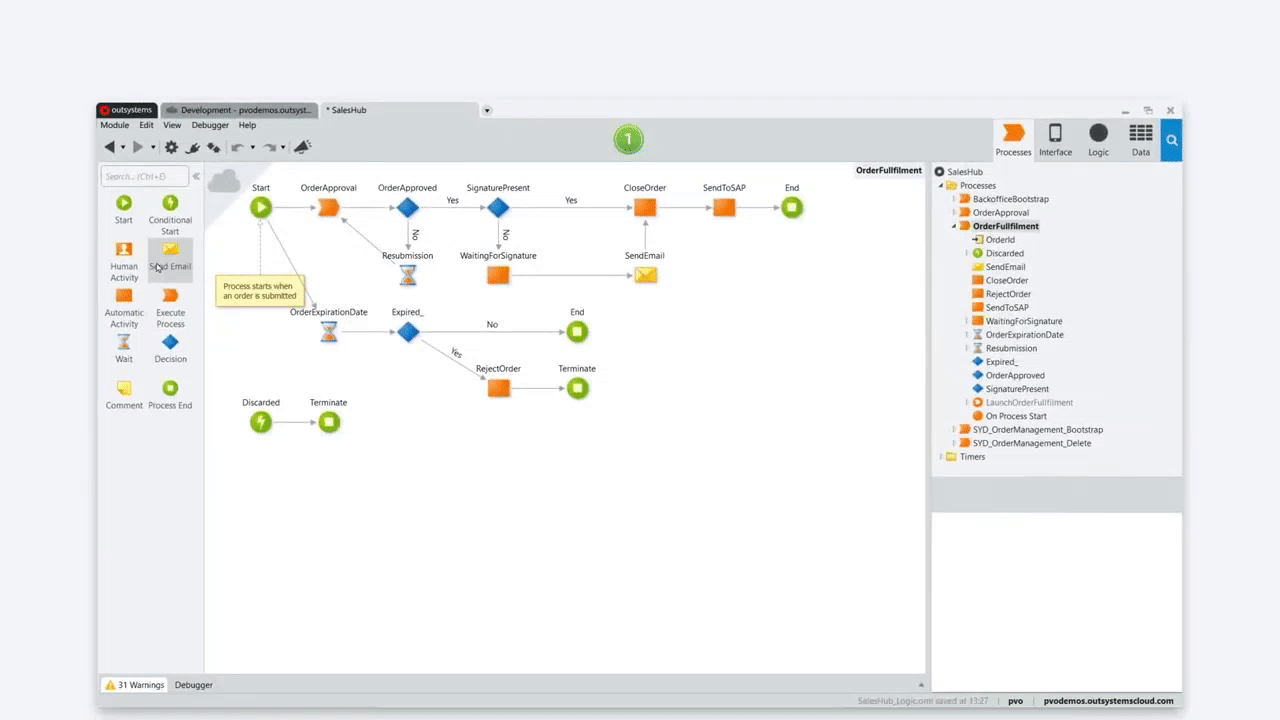Choose the Decision diamond tool
Image resolution: width=1280 pixels, height=720 pixels.
170,342
